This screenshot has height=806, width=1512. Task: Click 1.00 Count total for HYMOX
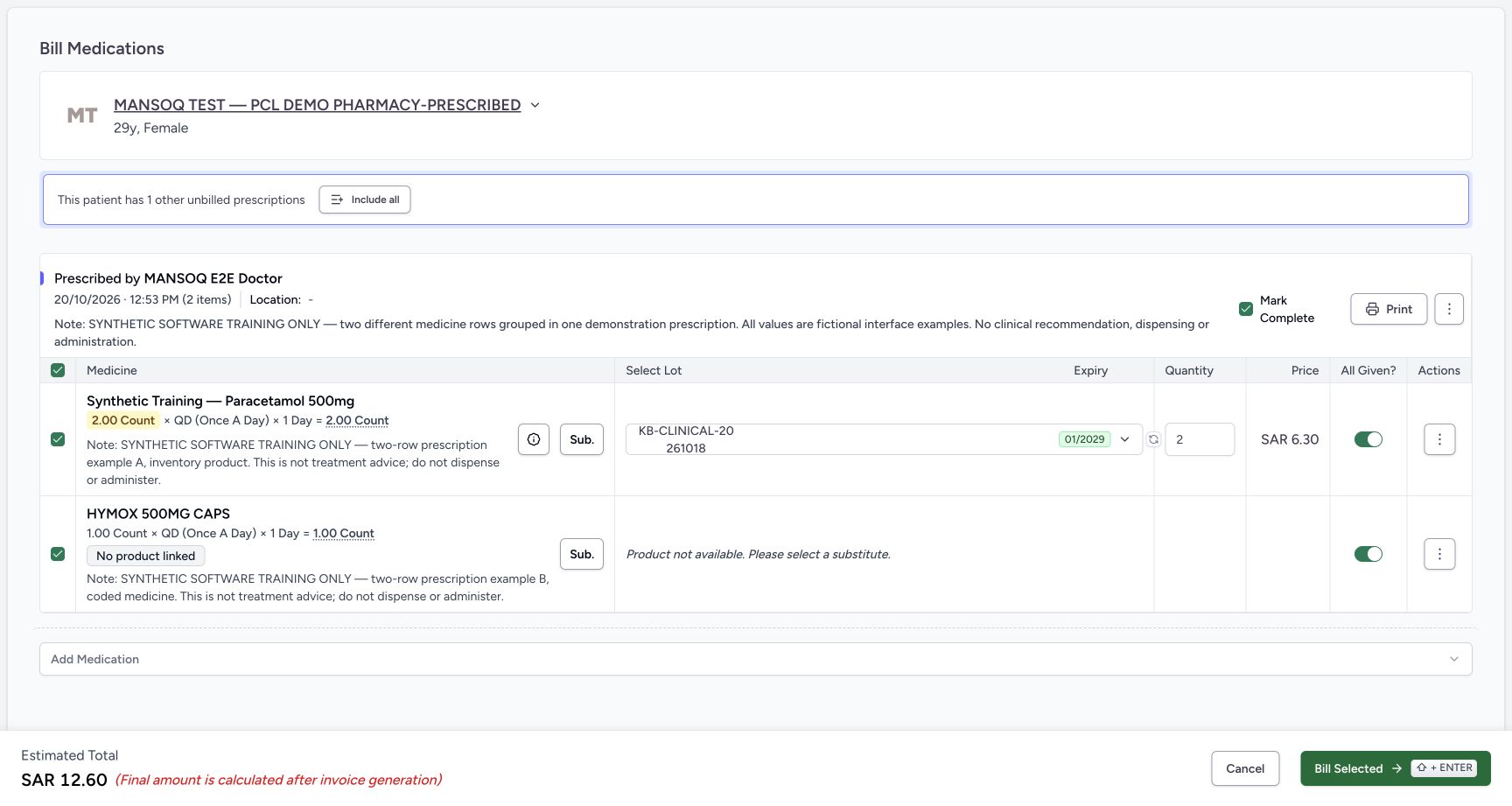coord(344,534)
